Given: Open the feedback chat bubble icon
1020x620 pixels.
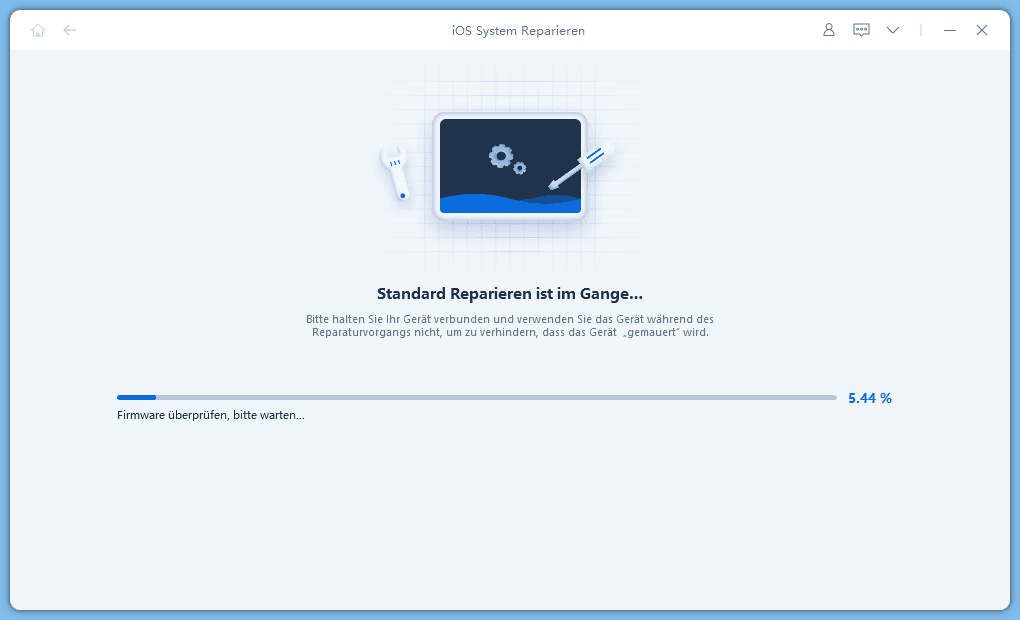Looking at the screenshot, I should [861, 30].
